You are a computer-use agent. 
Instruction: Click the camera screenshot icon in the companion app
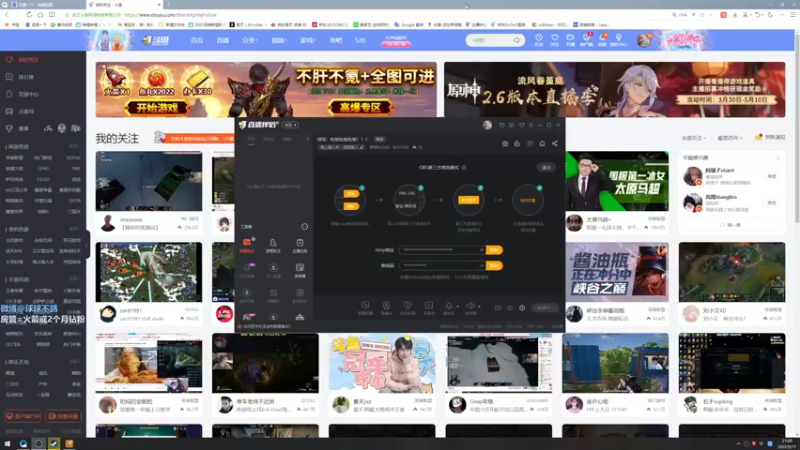(505, 144)
